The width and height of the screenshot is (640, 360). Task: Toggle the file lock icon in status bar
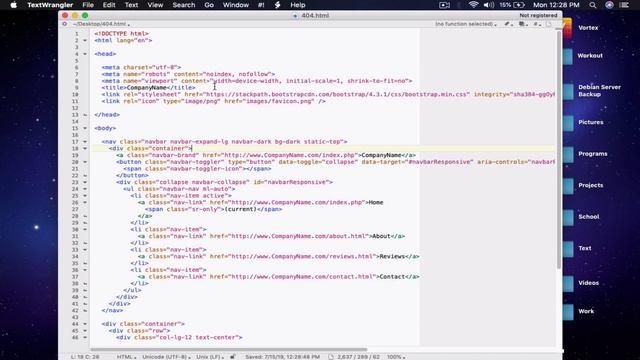pos(233,357)
